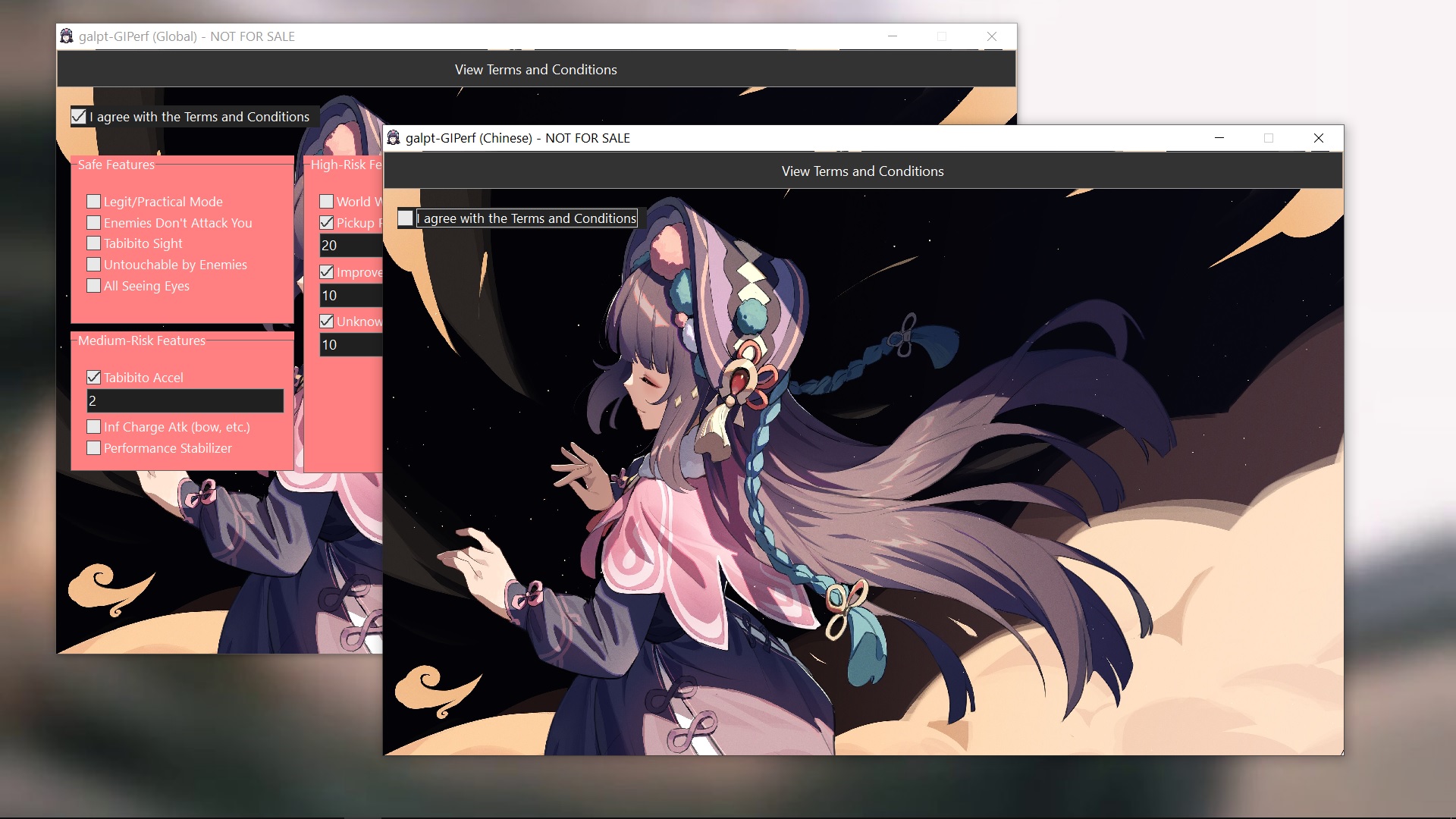Turn on All Seeing Eyes
This screenshot has height=819, width=1456.
[94, 286]
